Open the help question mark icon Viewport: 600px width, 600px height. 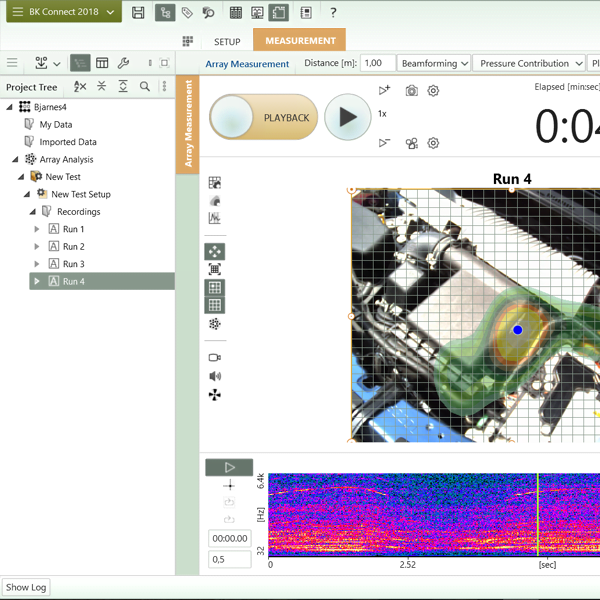point(333,13)
